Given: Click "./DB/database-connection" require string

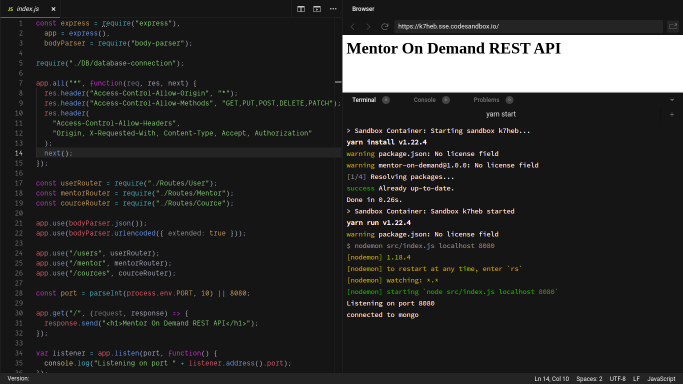Looking at the screenshot, I should tap(123, 63).
